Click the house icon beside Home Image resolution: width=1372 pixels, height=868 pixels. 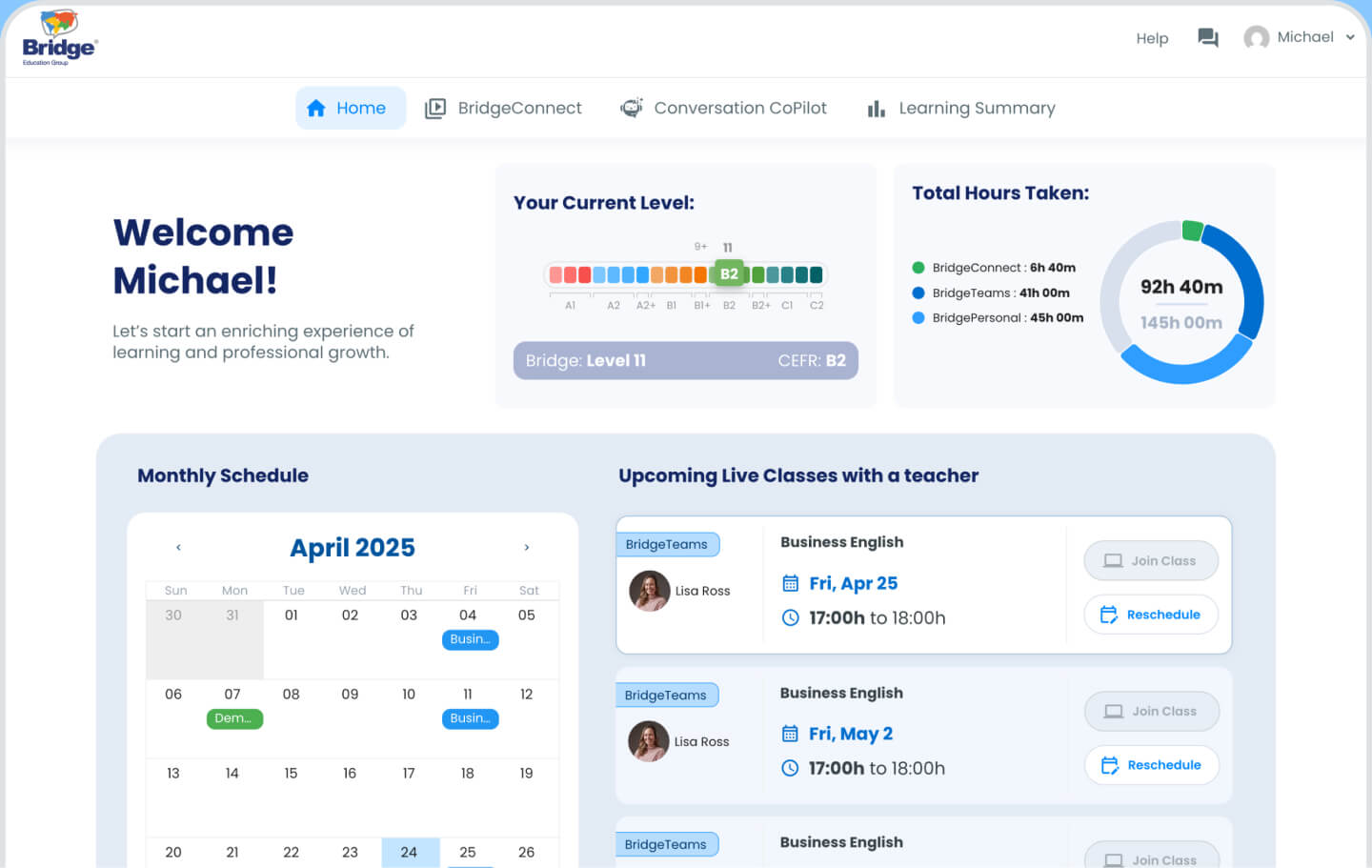tap(316, 109)
